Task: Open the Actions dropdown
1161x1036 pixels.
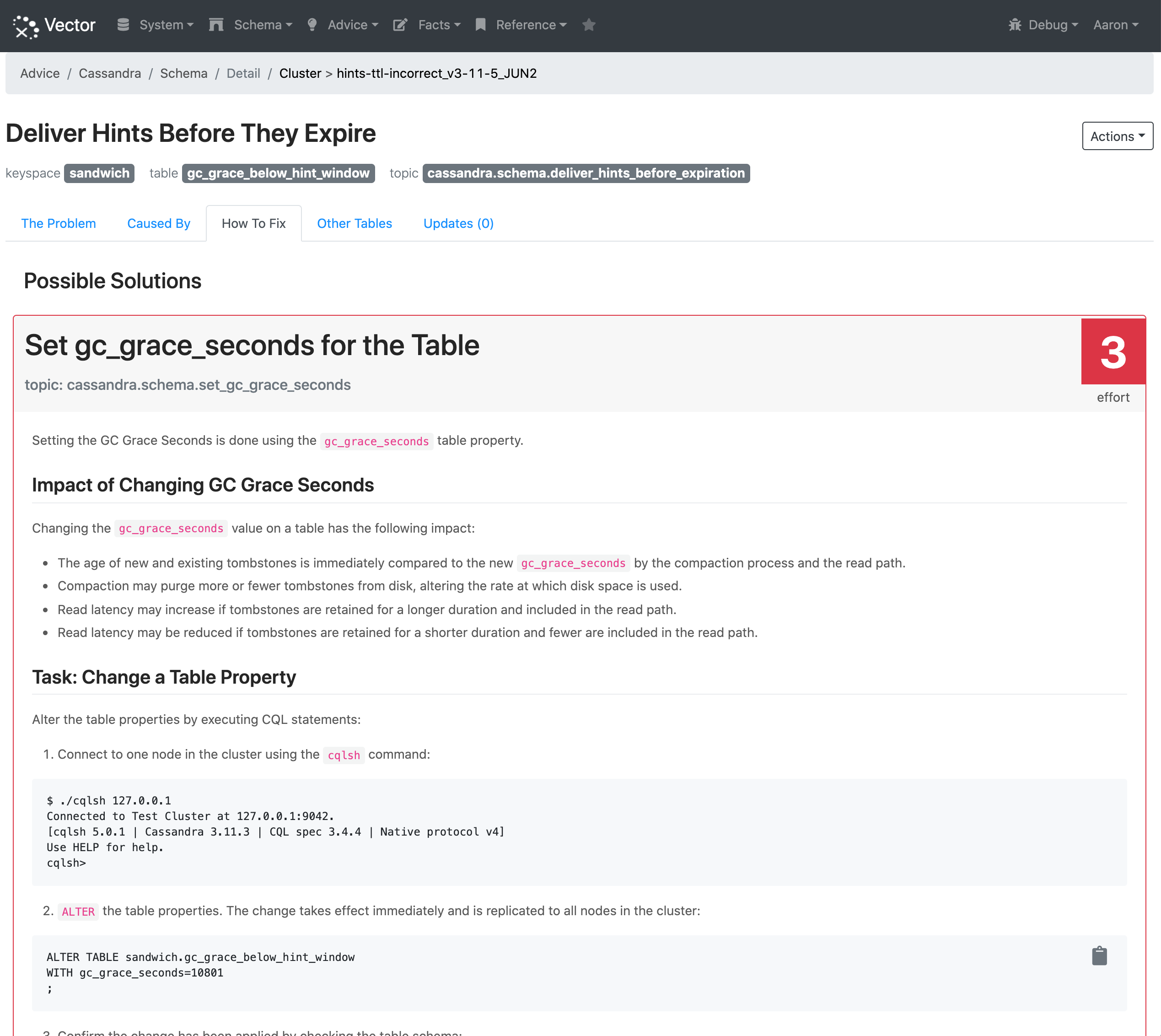Action: pos(1117,136)
